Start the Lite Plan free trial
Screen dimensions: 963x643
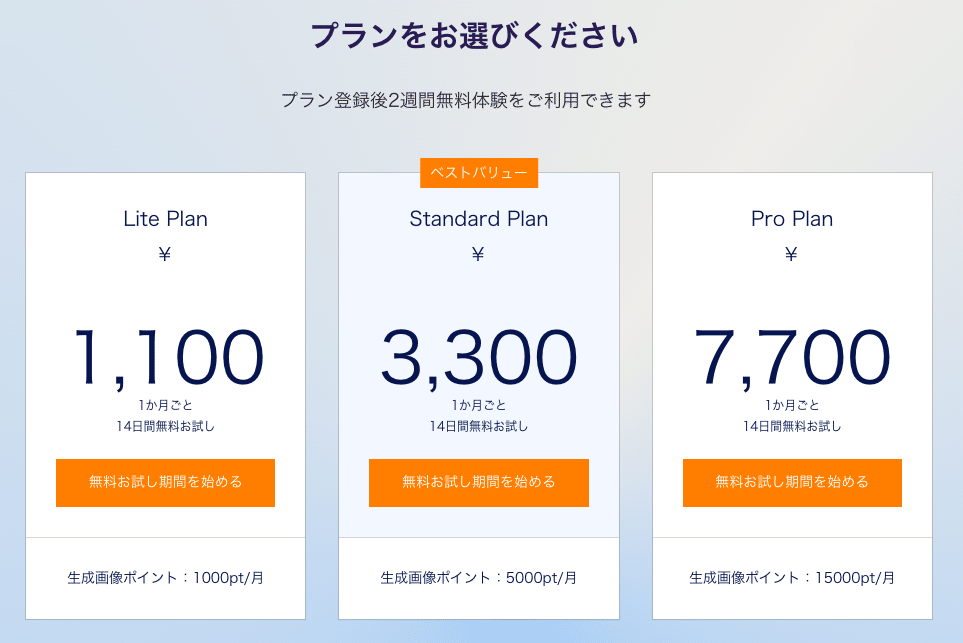pyautogui.click(x=165, y=482)
